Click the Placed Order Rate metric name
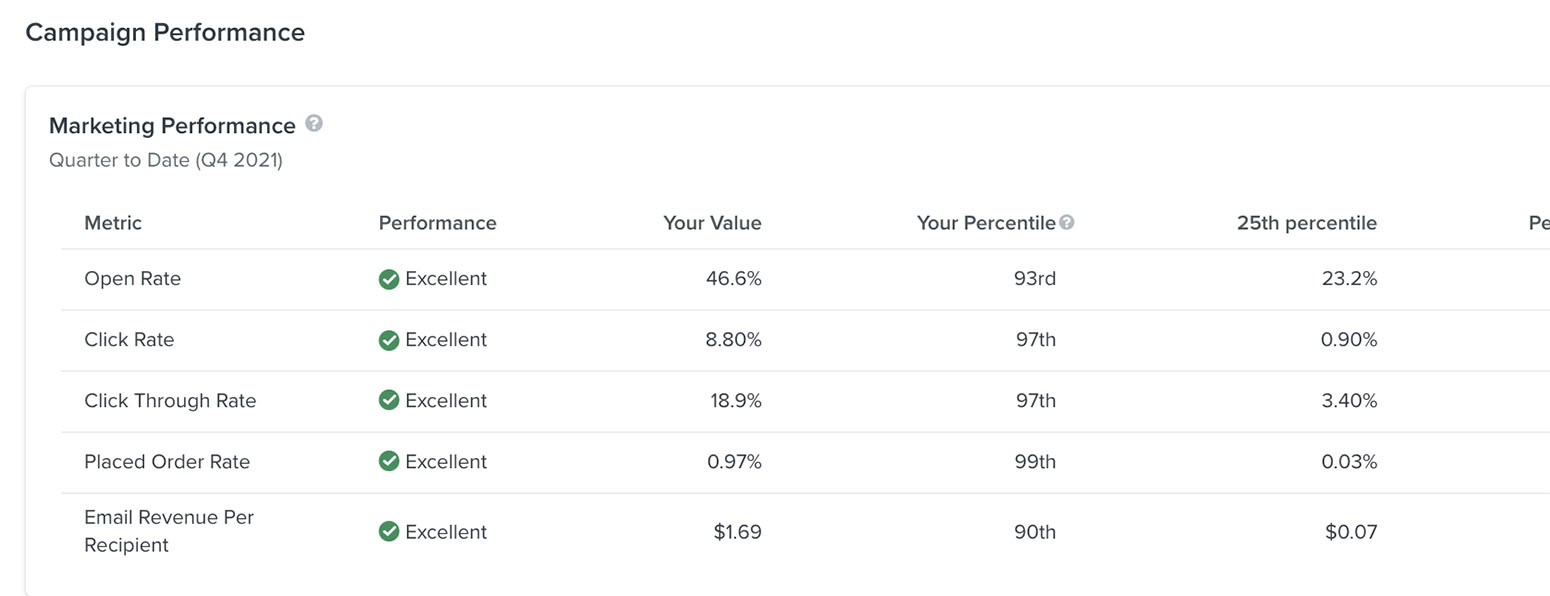 tap(166, 461)
